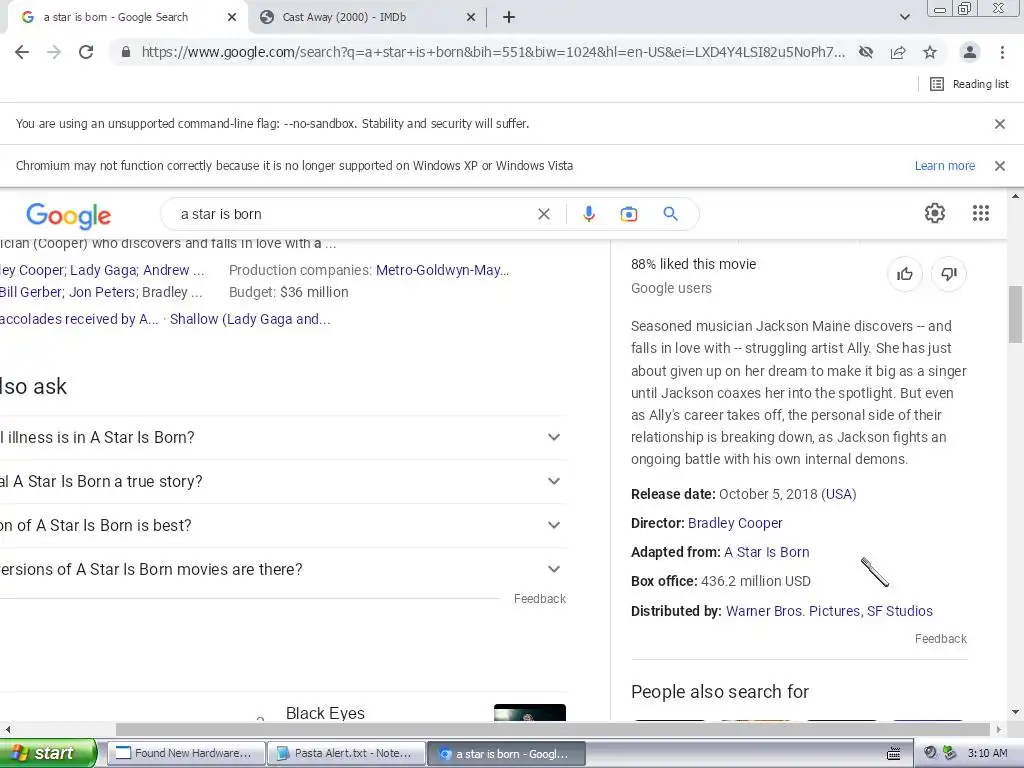1024x768 pixels.
Task: Open the Black Eyes song result
Action: pyautogui.click(x=325, y=713)
